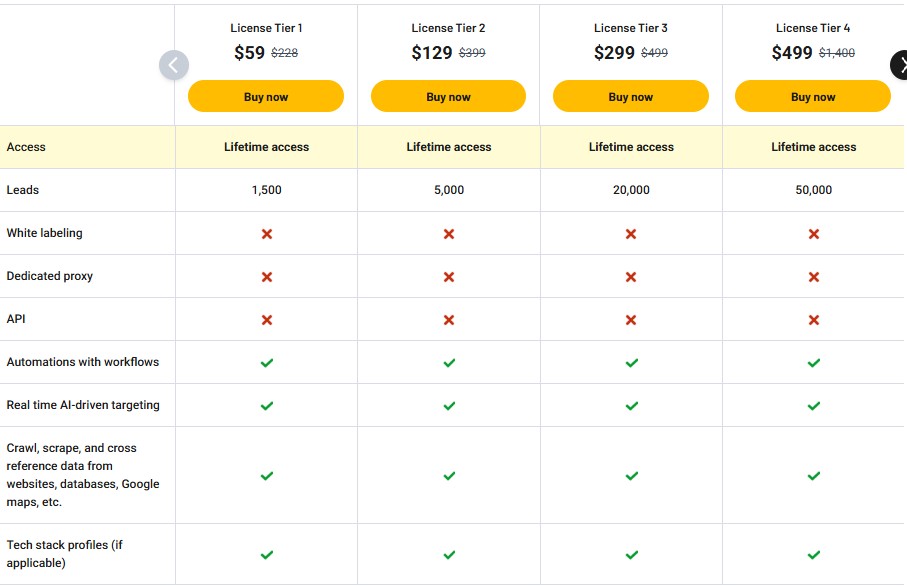This screenshot has height=586, width=907.
Task: Click the API row label
Action: pyautogui.click(x=16, y=319)
